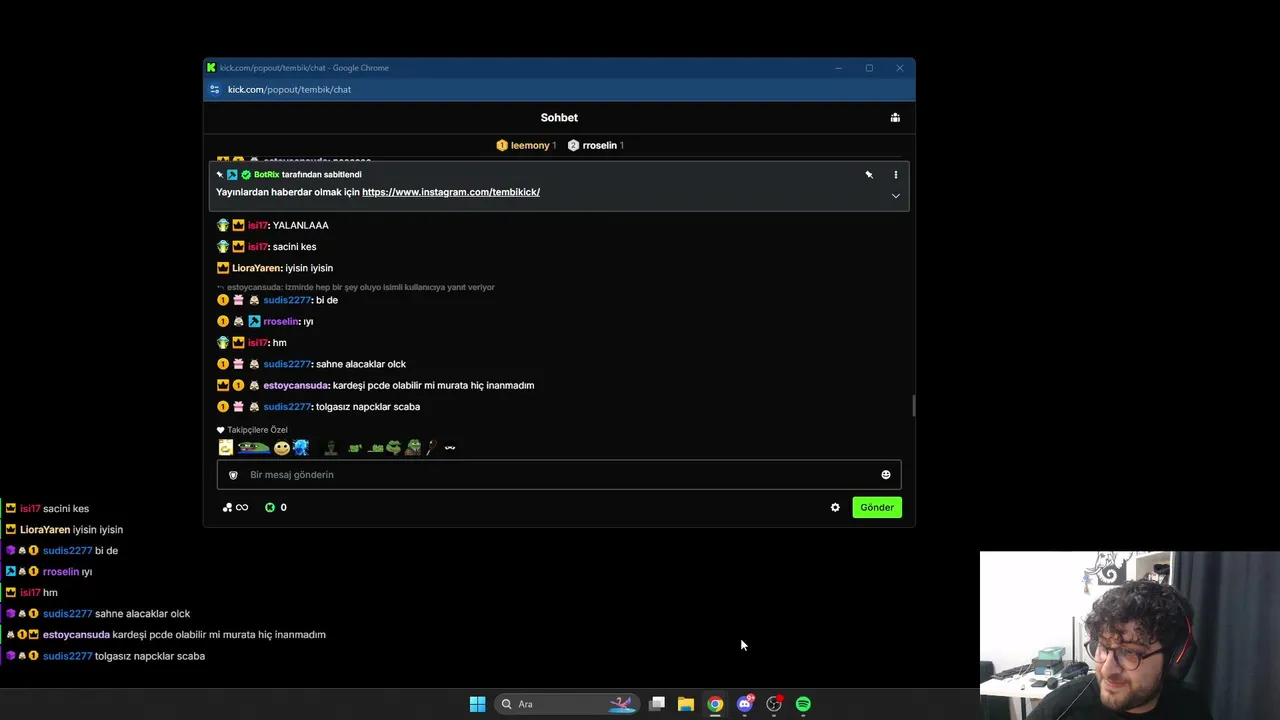Click the channel points infinity icon

235,507
